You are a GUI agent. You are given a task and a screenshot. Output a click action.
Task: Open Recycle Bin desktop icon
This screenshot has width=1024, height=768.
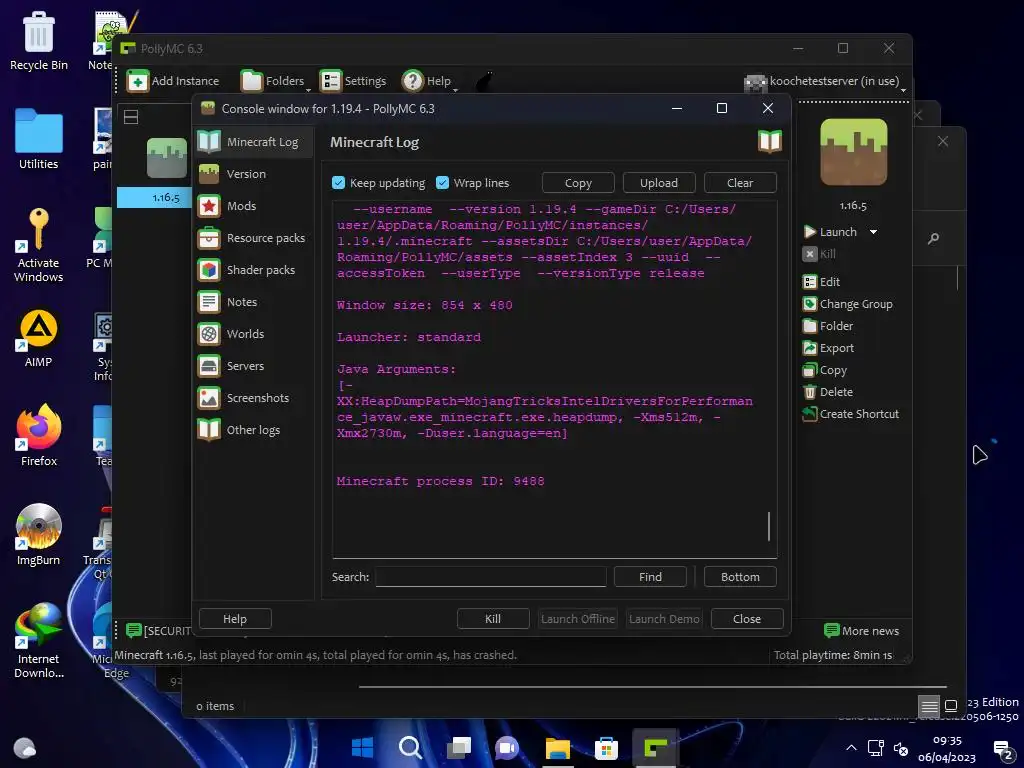39,41
